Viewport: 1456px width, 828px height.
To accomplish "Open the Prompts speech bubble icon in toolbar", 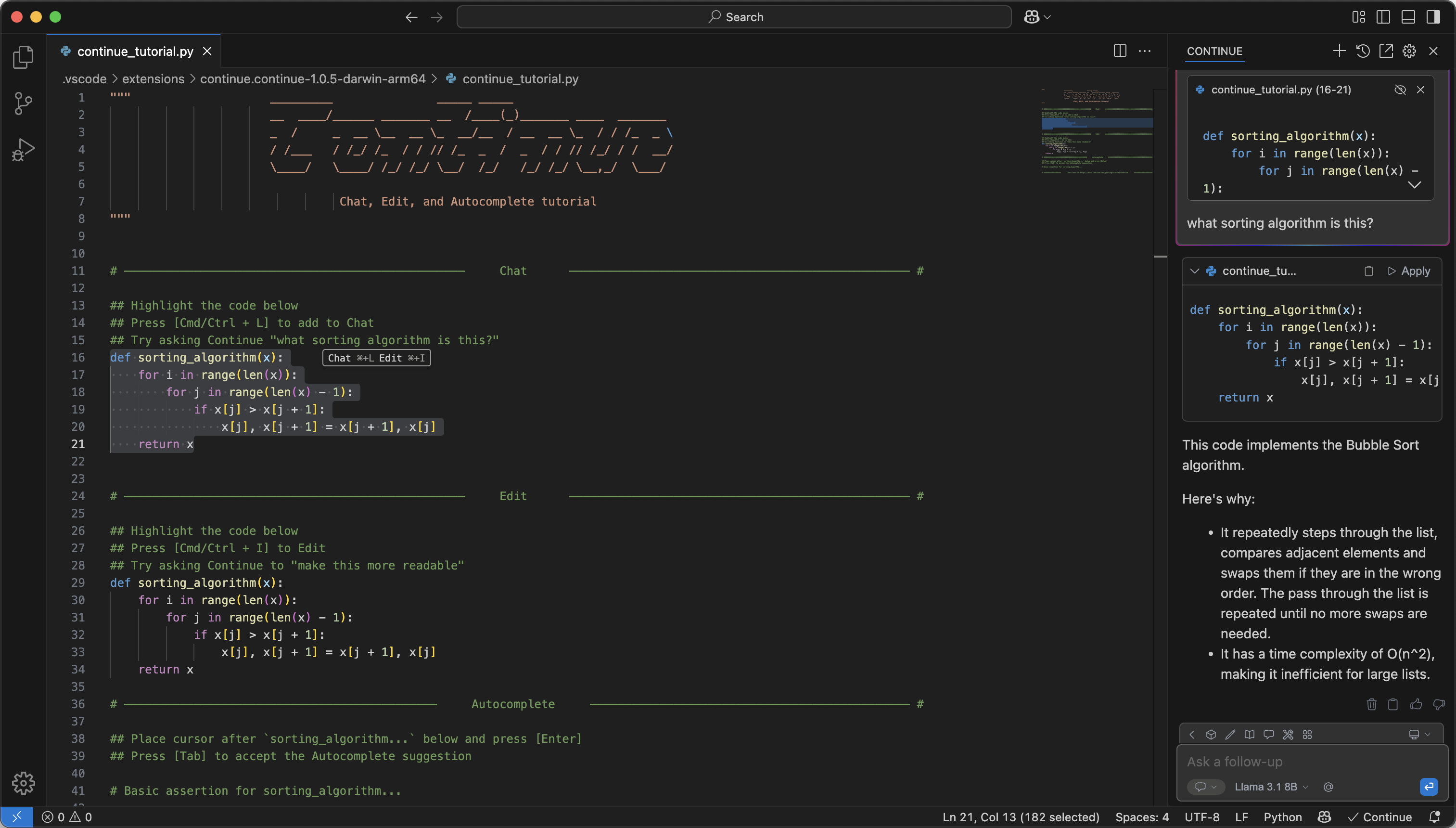I will 1268,735.
